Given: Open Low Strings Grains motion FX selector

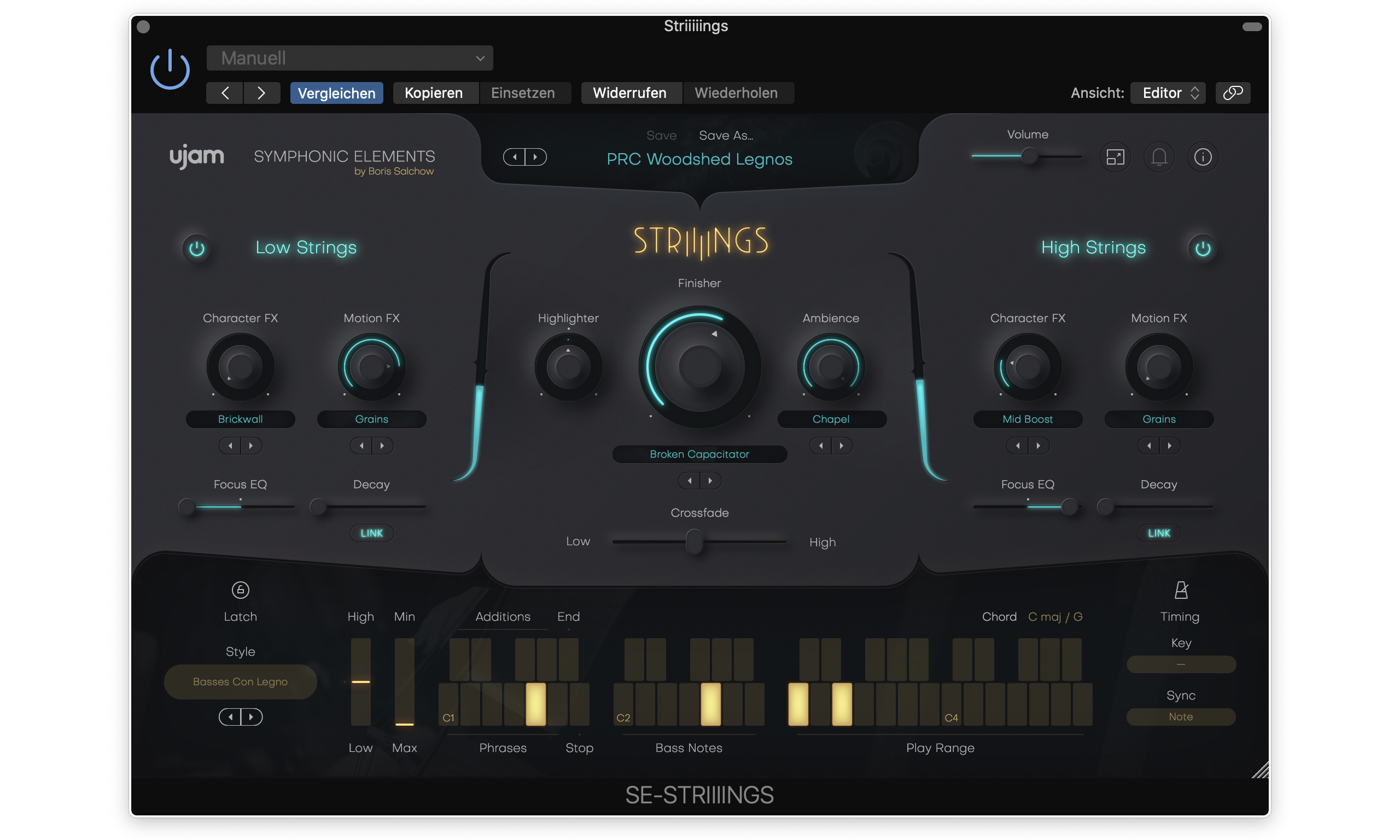Looking at the screenshot, I should pyautogui.click(x=371, y=419).
